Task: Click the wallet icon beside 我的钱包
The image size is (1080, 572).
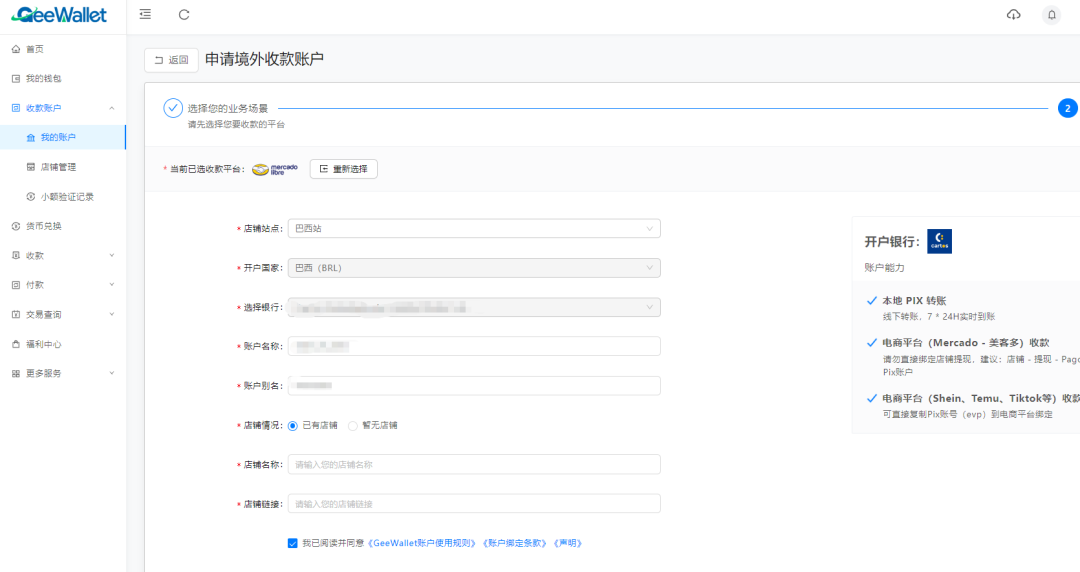Action: tap(16, 79)
